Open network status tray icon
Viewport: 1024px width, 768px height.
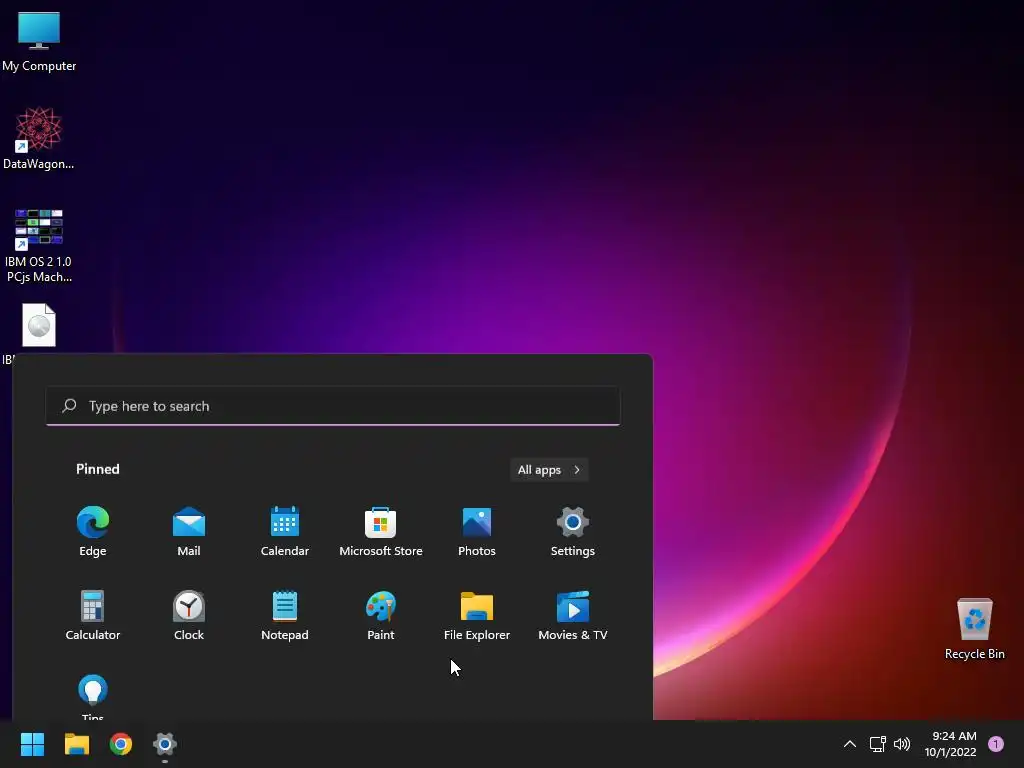click(878, 744)
